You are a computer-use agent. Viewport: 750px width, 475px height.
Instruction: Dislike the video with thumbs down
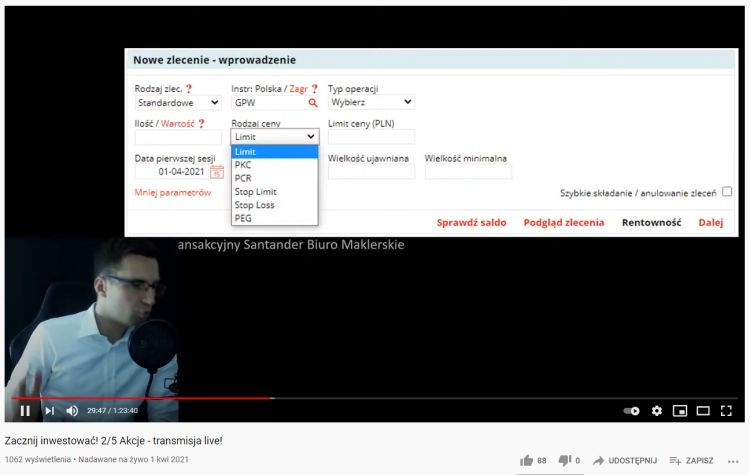click(x=565, y=460)
